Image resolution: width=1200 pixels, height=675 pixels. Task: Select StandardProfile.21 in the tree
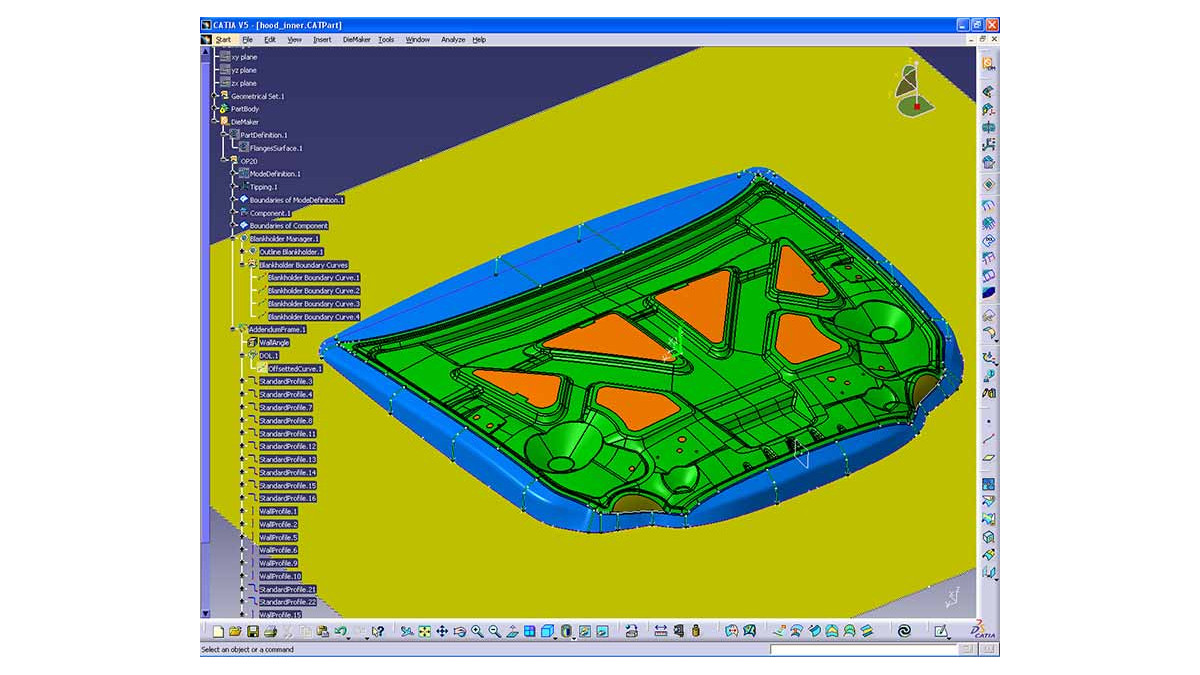coord(288,589)
